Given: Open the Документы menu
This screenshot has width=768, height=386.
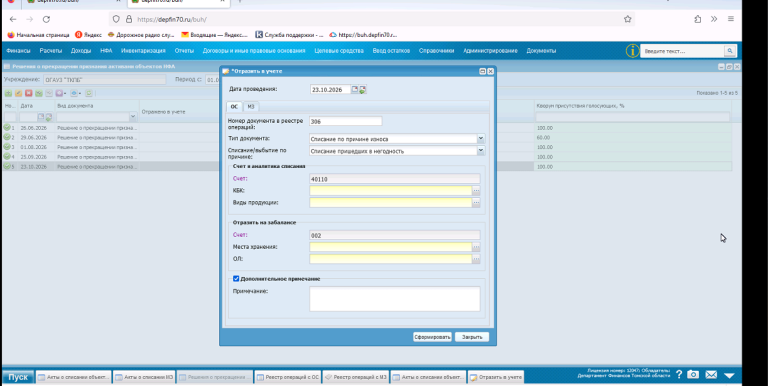Looking at the screenshot, I should (x=541, y=50).
